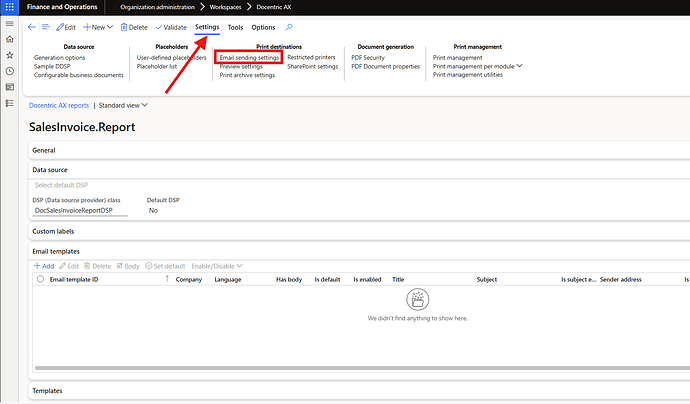Open PDF Security
Viewport: 690px width, 404px height.
coord(368,58)
